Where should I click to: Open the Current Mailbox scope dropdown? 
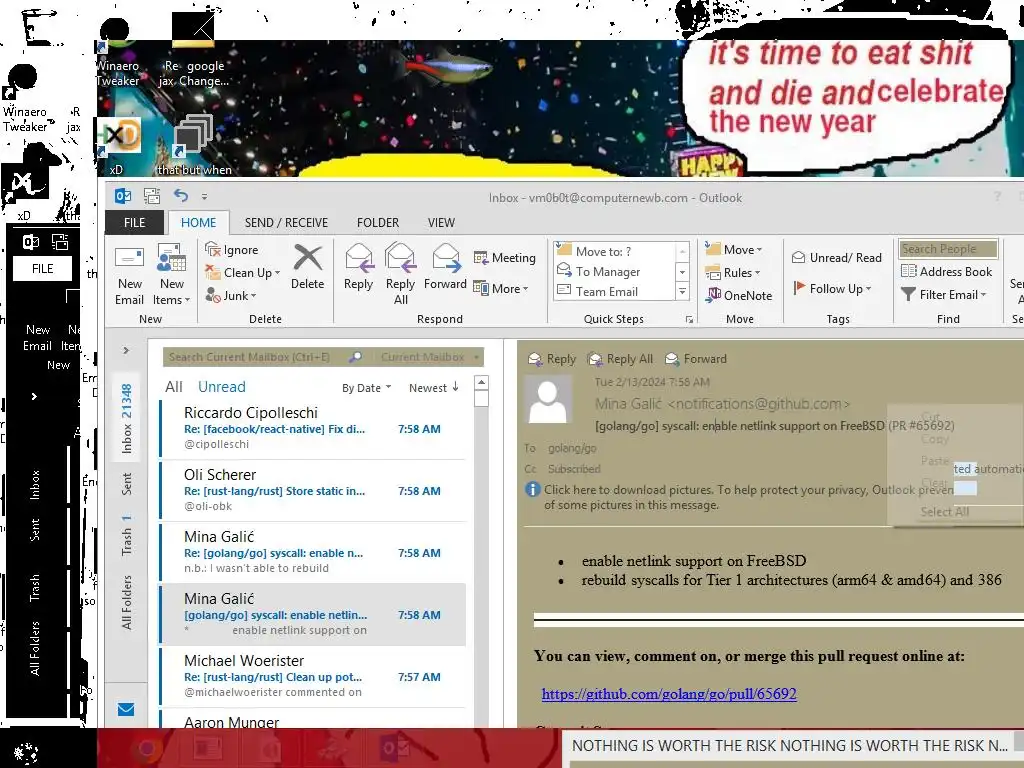(x=428, y=357)
